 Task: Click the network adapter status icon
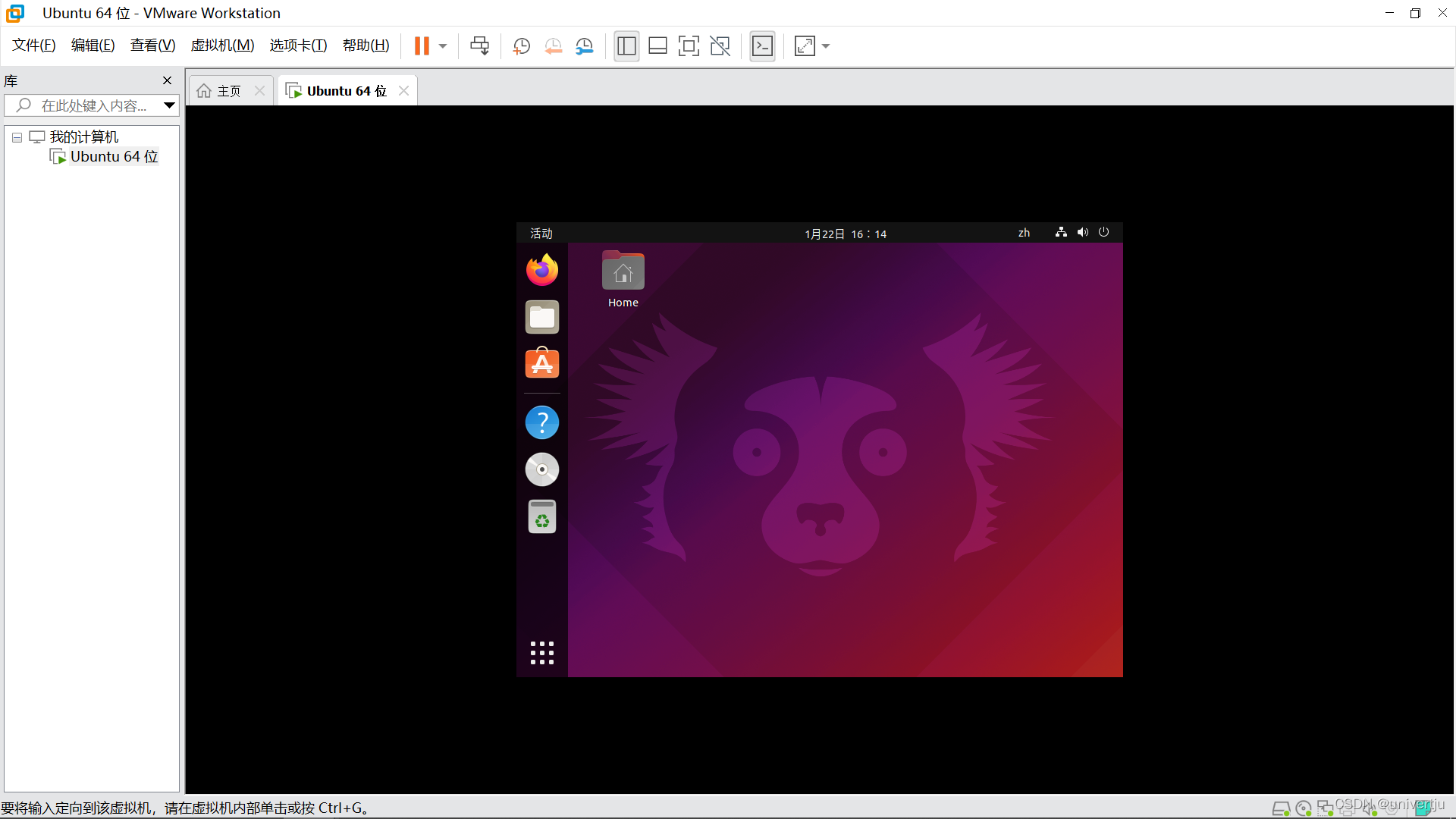click(1326, 808)
